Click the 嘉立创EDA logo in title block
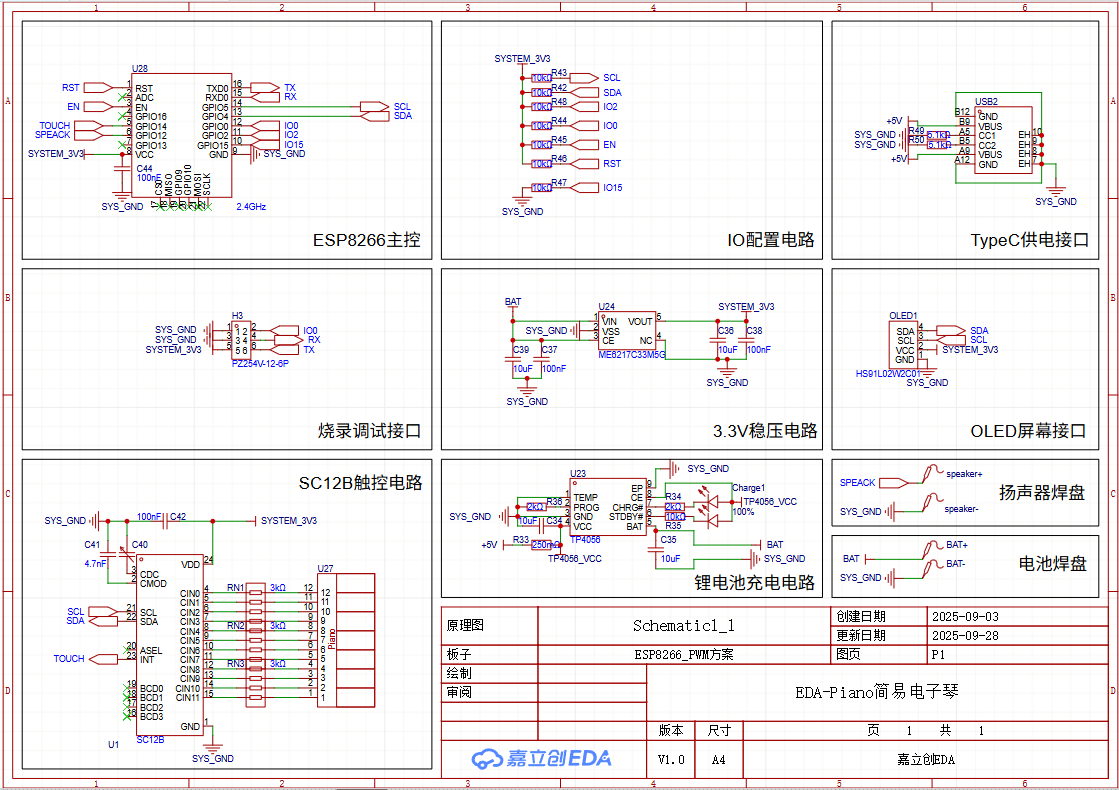 [541, 758]
